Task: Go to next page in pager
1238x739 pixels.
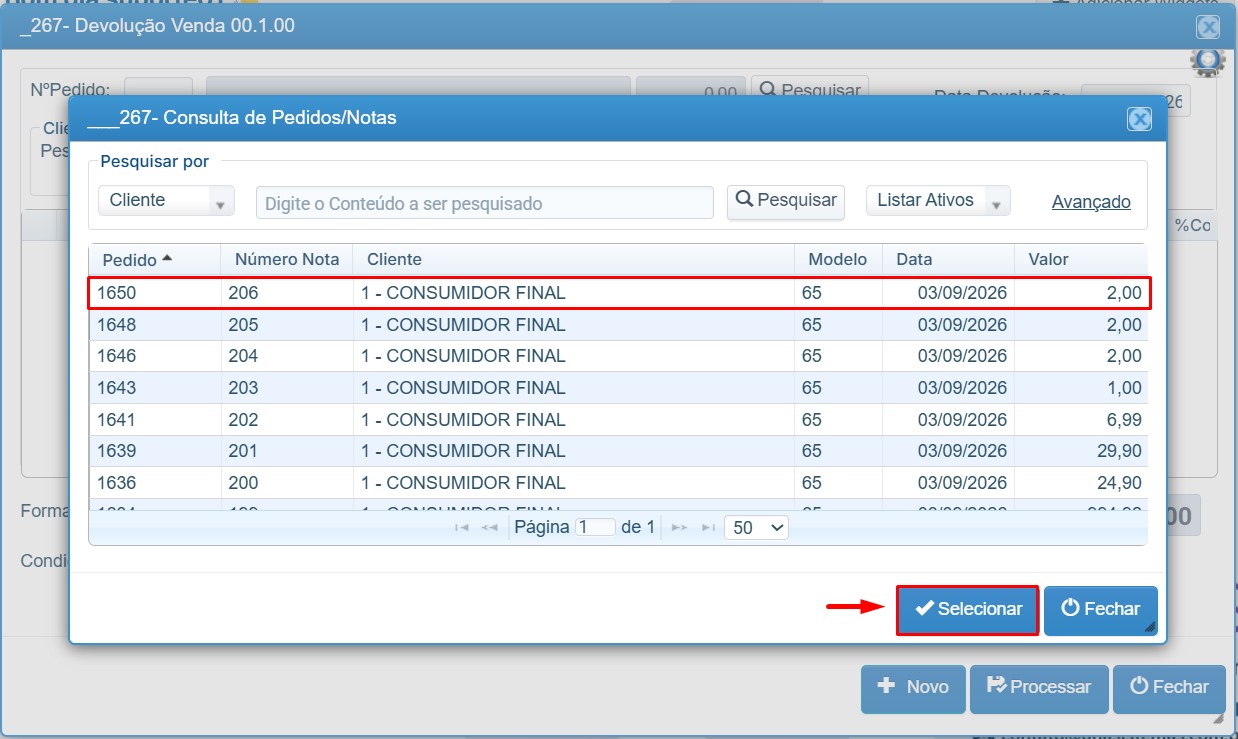Action: click(679, 527)
